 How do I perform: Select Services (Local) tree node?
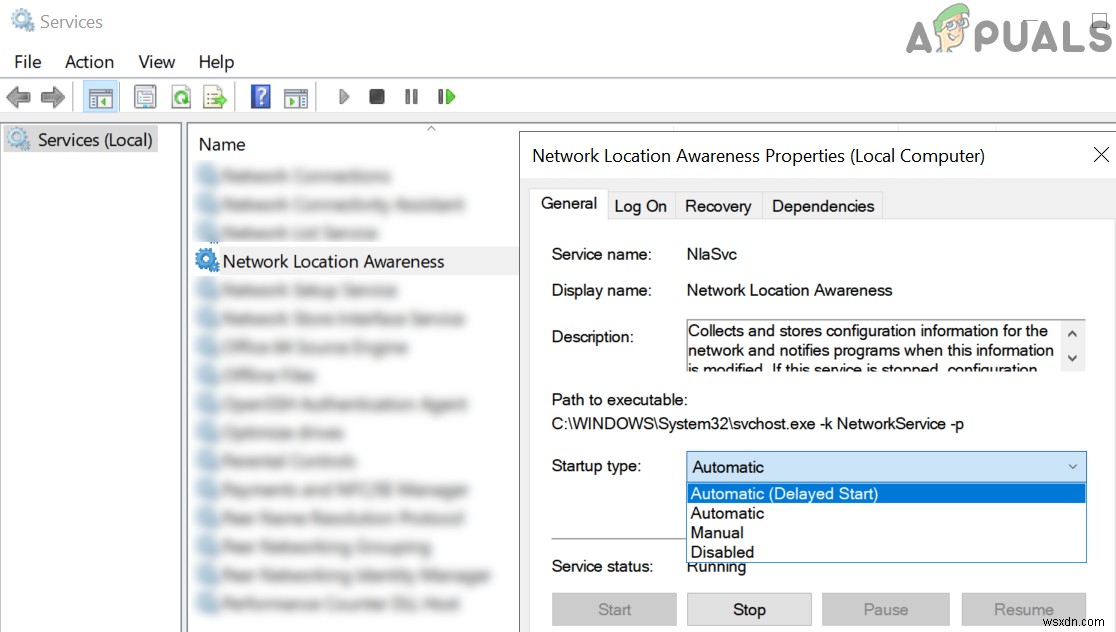[x=94, y=140]
